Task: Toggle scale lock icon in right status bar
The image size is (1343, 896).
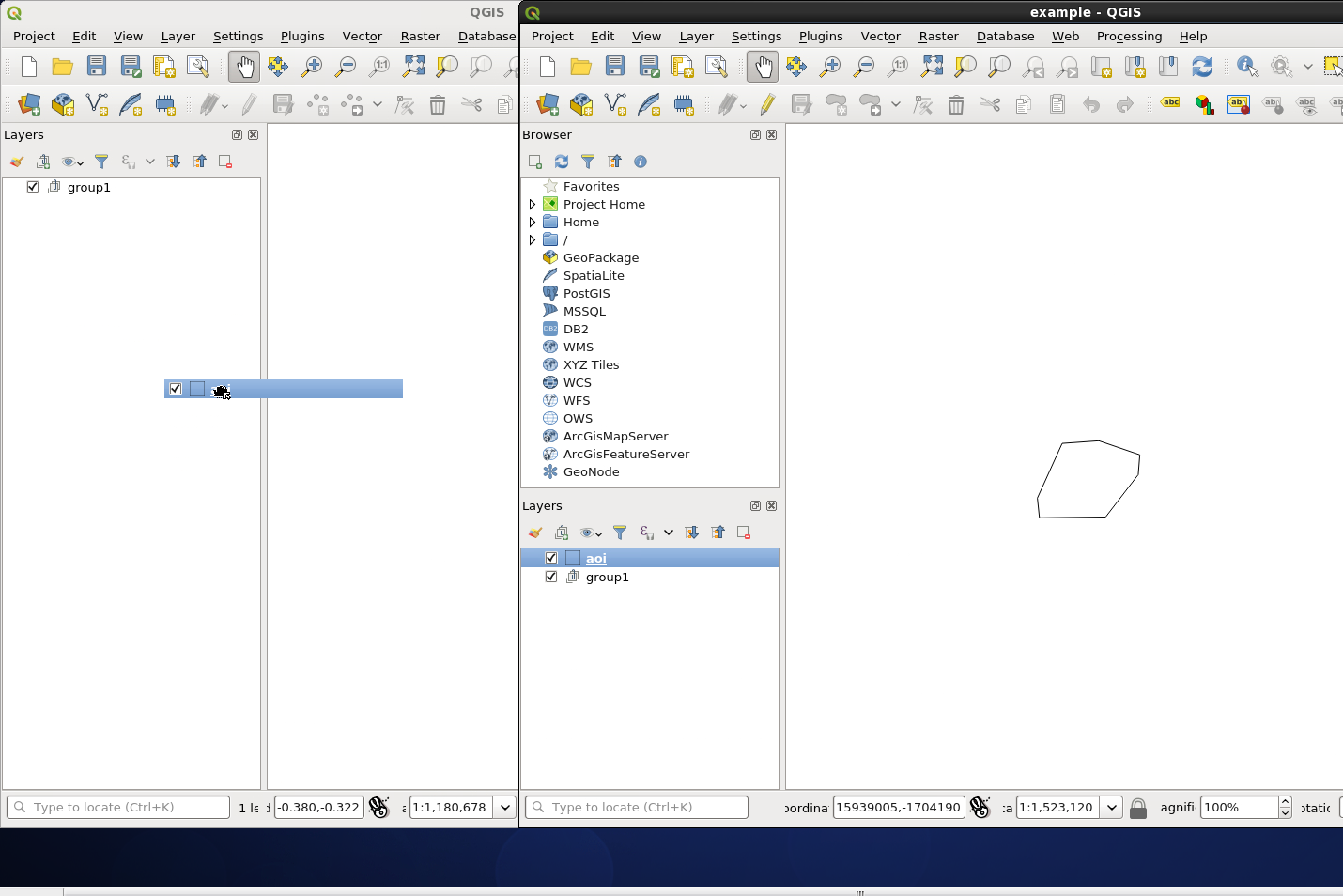Action: [x=1138, y=808]
